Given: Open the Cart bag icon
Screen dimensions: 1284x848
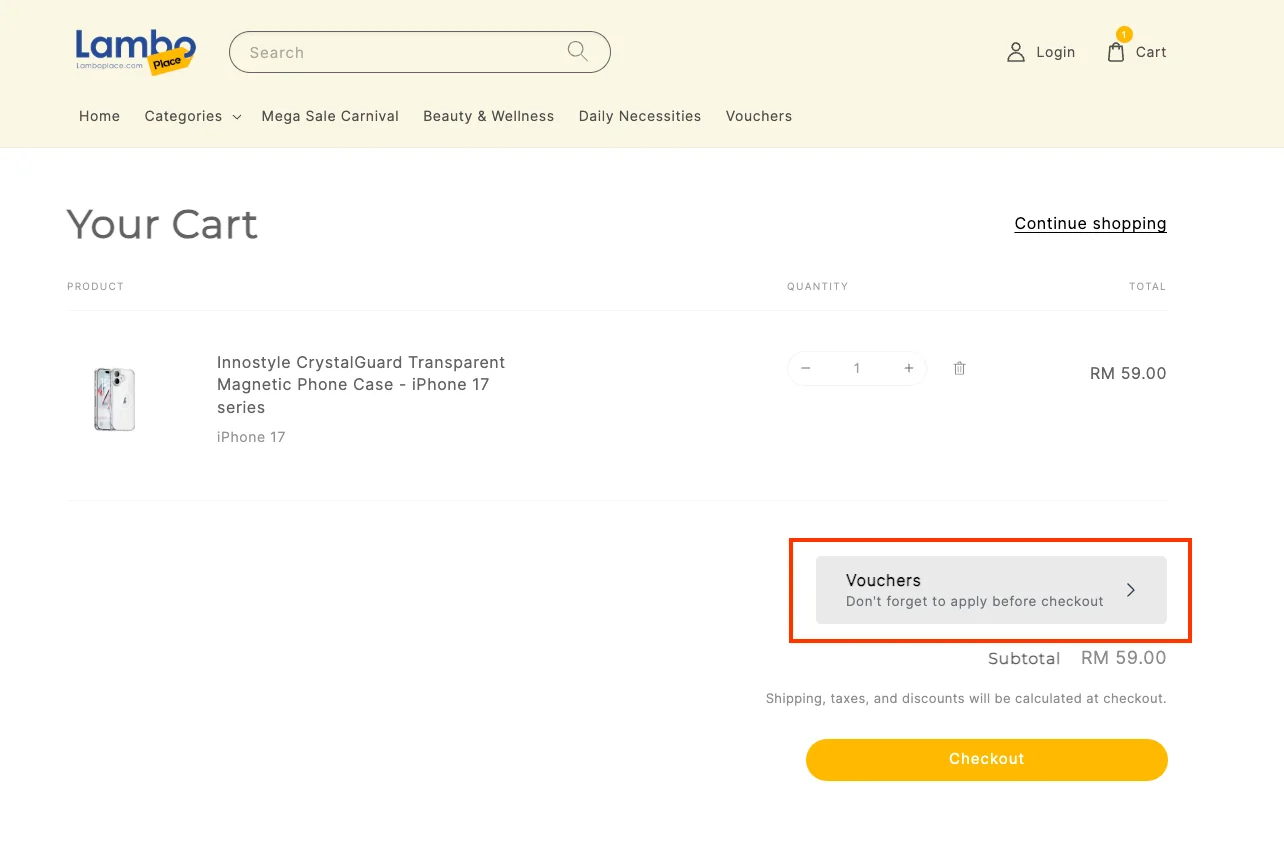Looking at the screenshot, I should (1116, 52).
